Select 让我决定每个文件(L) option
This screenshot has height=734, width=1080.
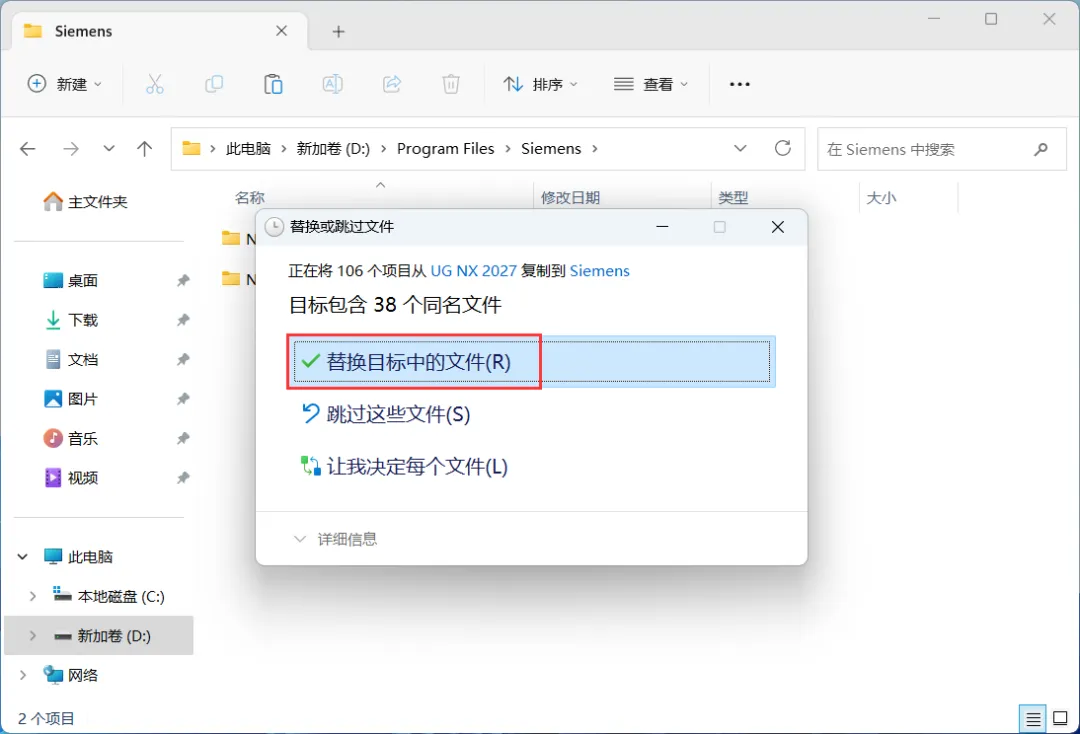pos(404,466)
